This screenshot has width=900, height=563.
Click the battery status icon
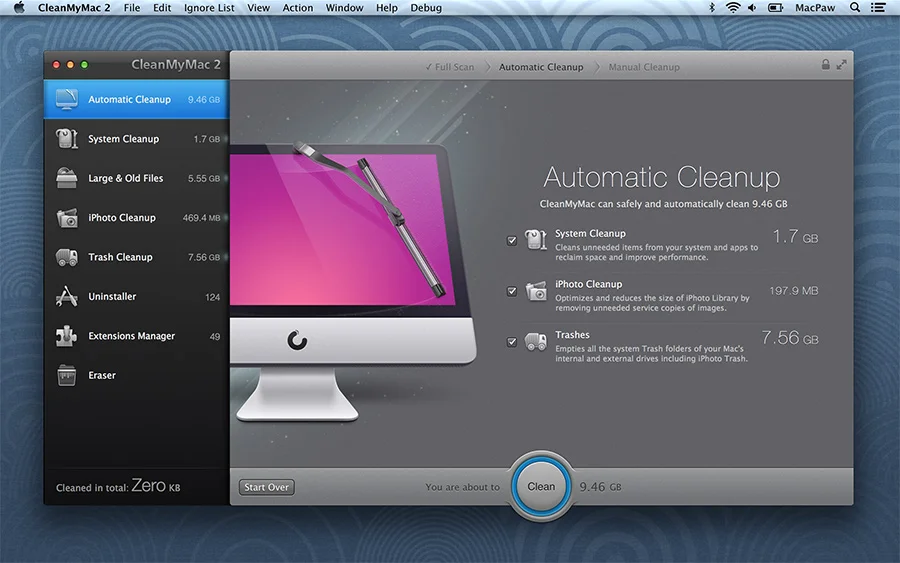point(775,7)
